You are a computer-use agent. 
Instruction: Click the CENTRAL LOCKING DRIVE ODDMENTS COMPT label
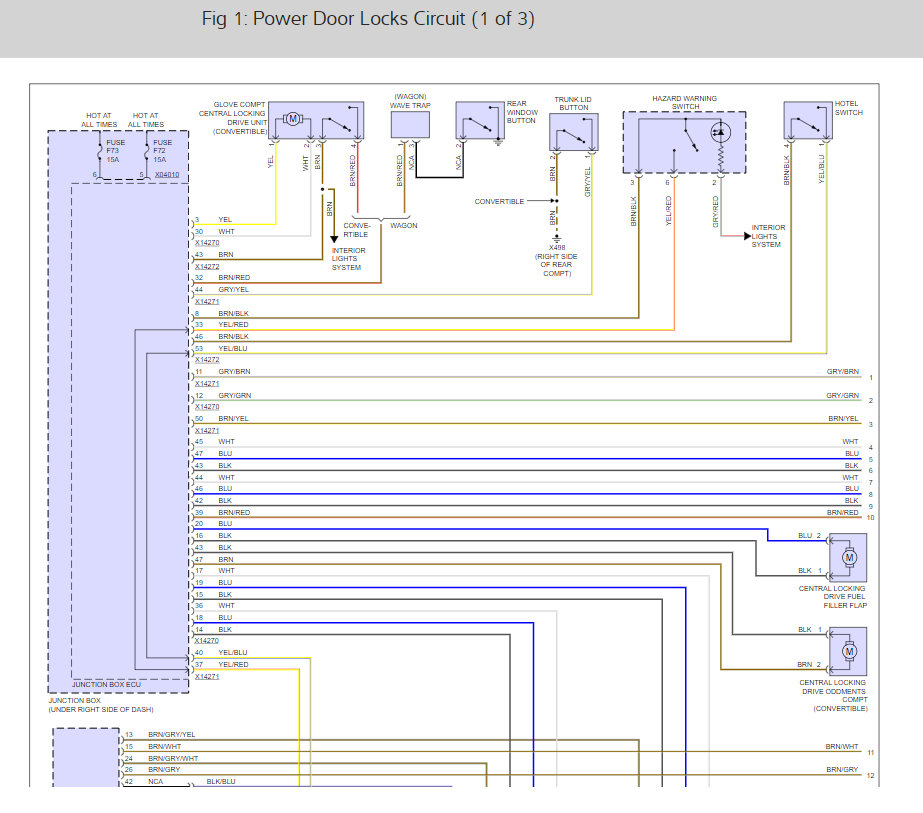point(834,695)
